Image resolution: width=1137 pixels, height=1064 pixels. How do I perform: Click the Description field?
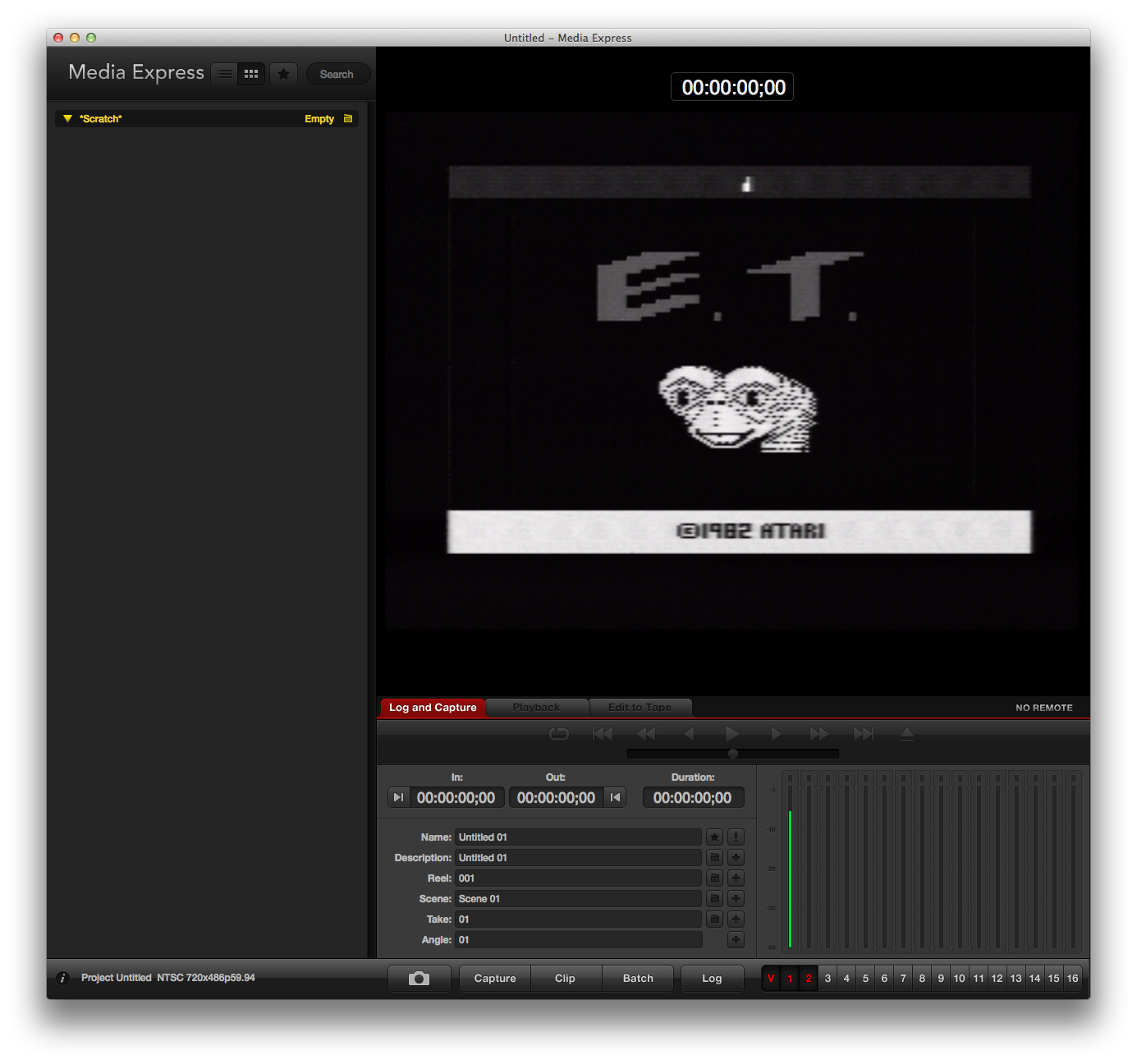578,858
